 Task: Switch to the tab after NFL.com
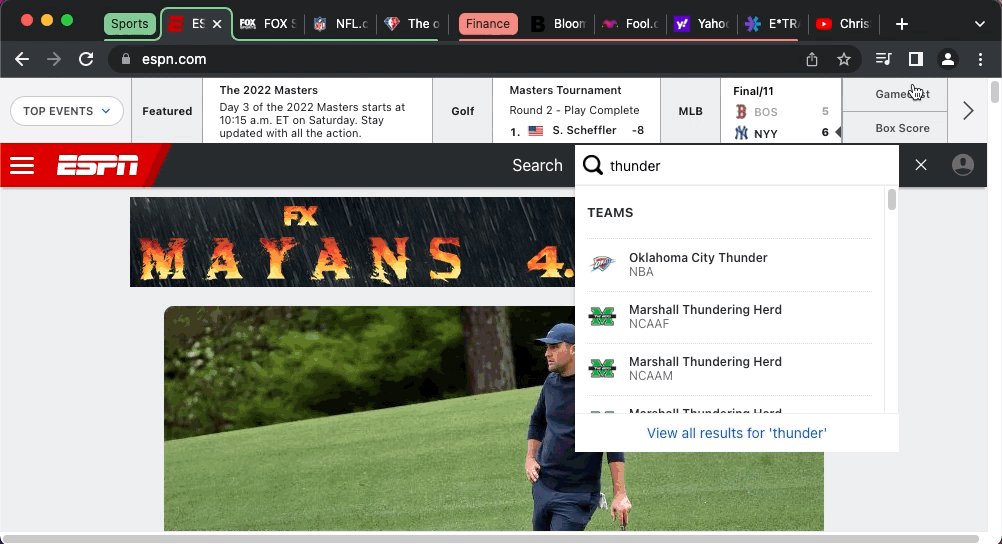[x=412, y=24]
